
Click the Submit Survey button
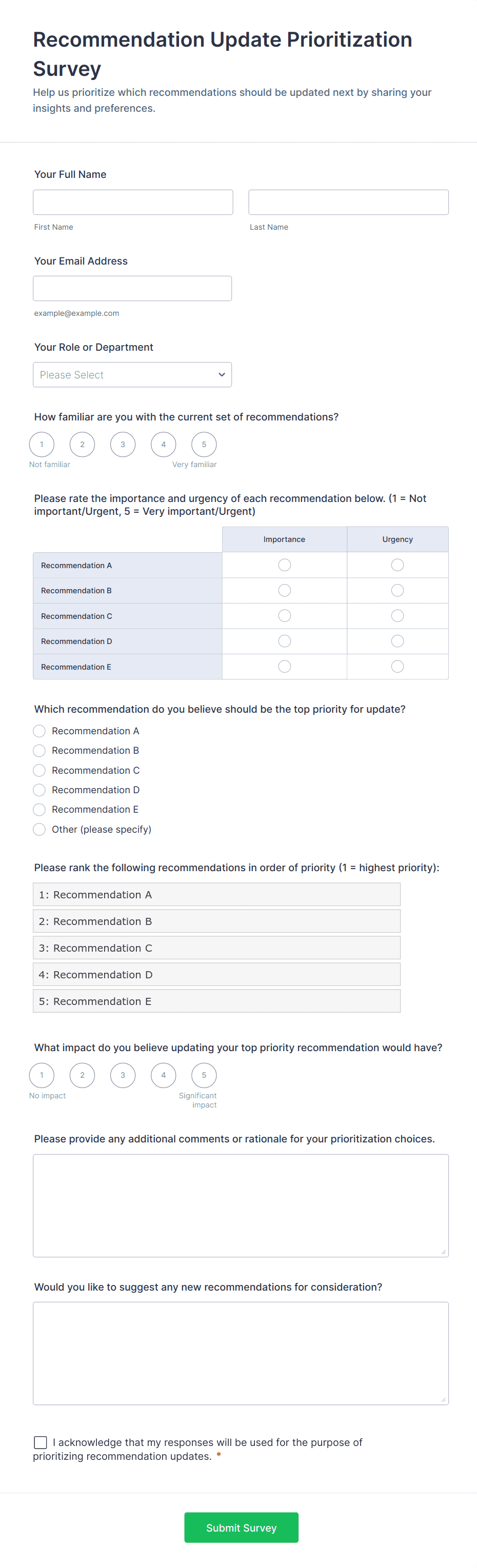point(241,1527)
